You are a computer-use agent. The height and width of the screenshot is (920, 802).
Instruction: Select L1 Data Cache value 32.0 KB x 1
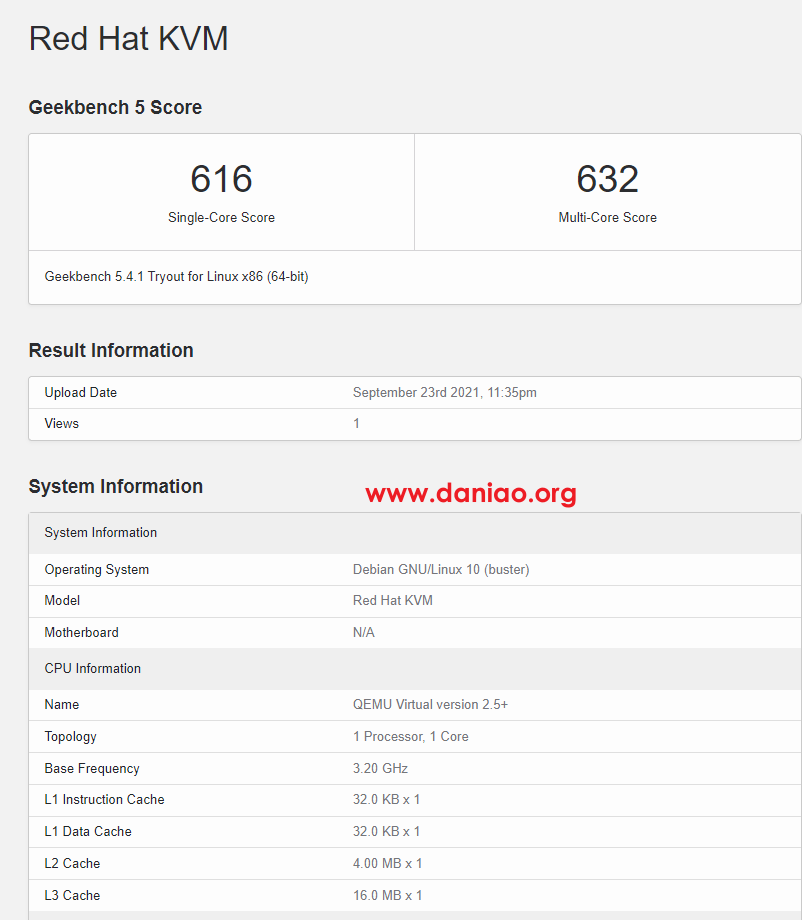pos(386,831)
